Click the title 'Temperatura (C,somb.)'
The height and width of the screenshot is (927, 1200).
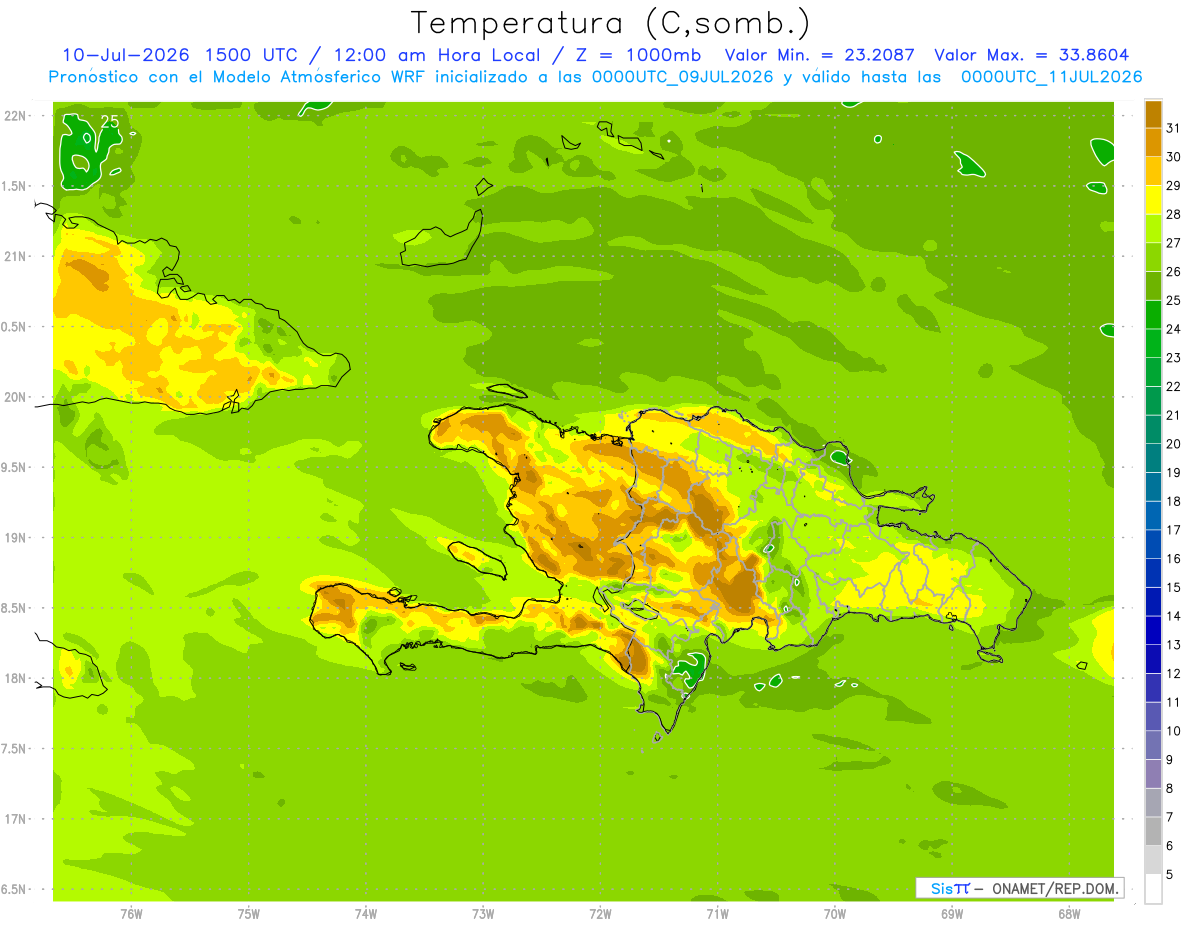[x=610, y=23]
